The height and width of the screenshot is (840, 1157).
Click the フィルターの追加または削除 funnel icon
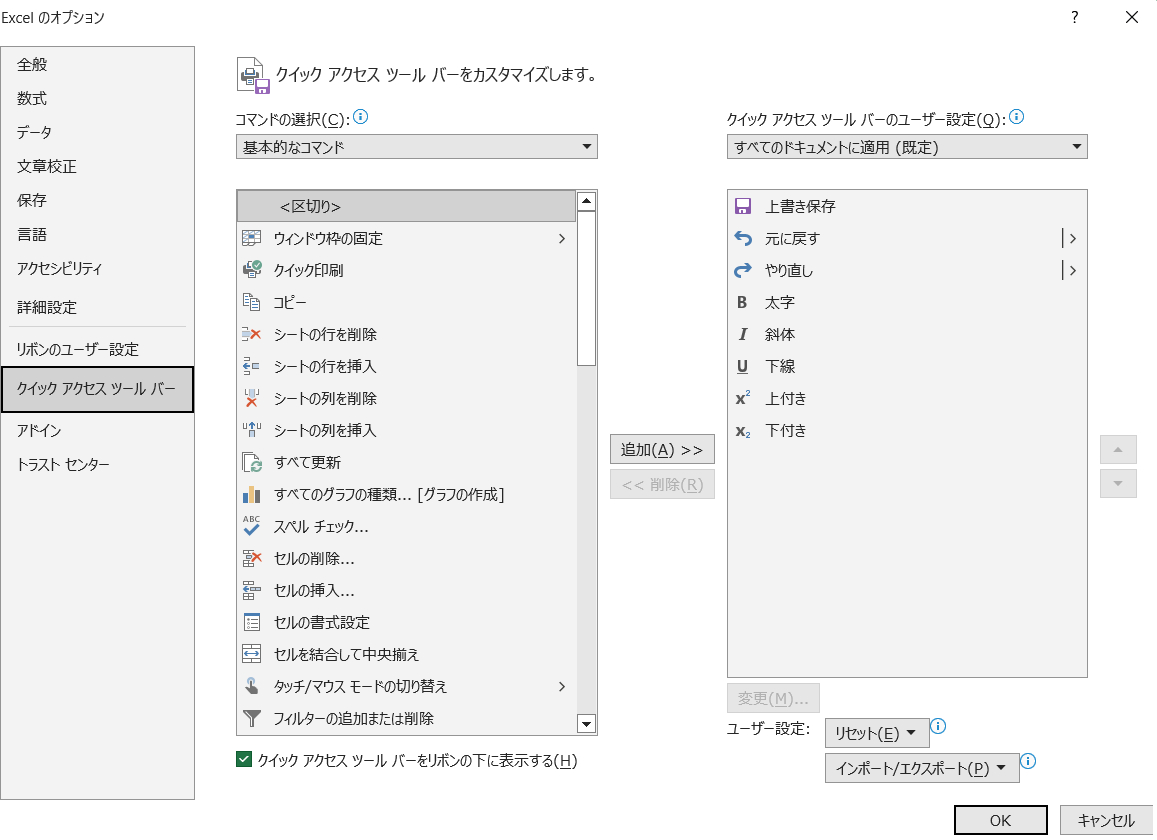click(x=252, y=718)
